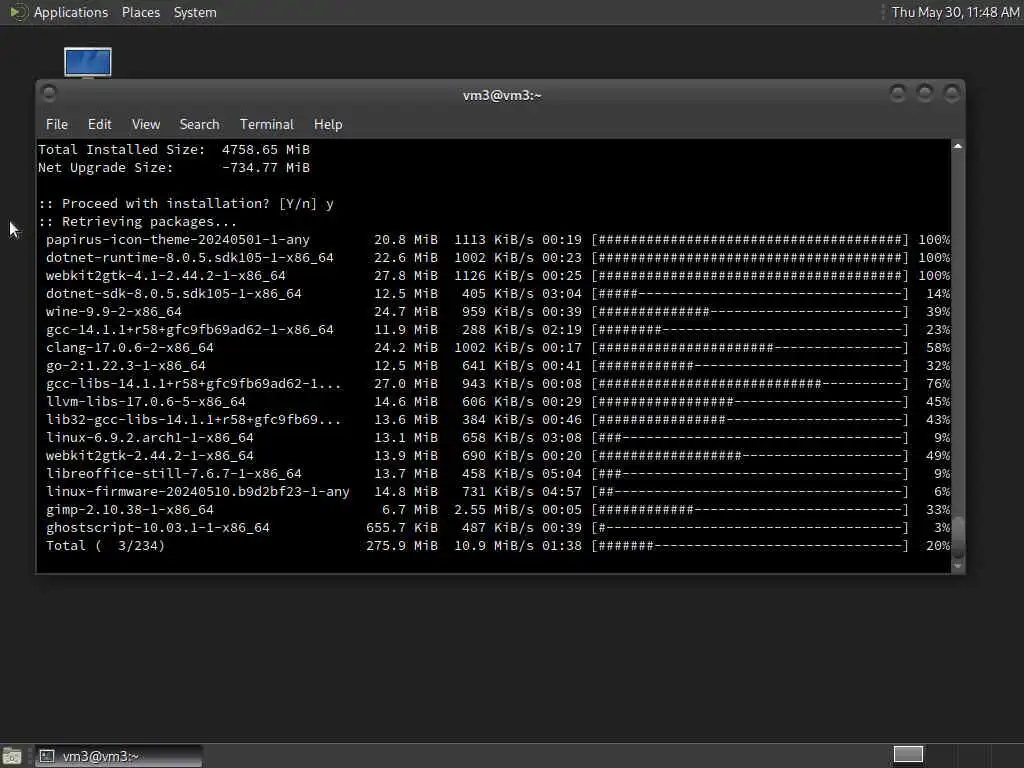Click the linux-6.9.2.arch1-1-x86_64 package name
This screenshot has height=768, width=1024.
pos(150,438)
